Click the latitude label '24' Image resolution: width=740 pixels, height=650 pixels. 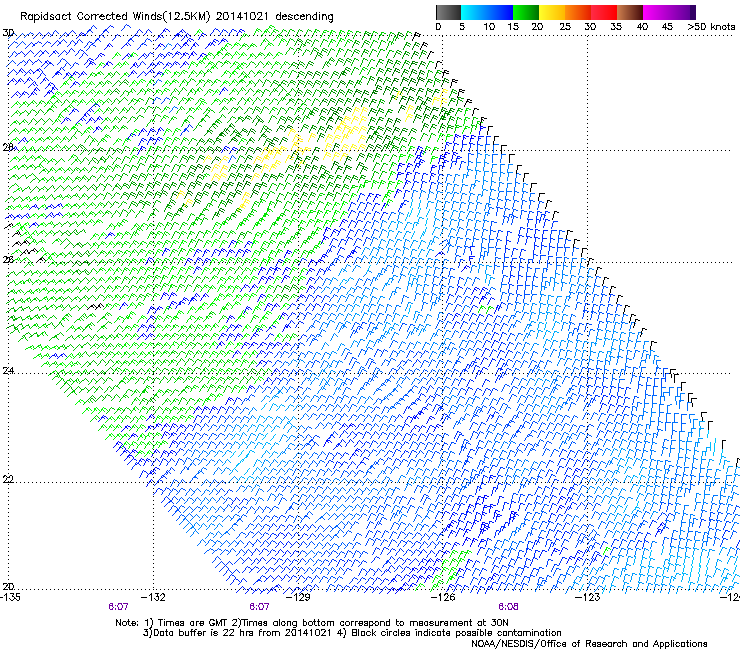tap(8, 371)
